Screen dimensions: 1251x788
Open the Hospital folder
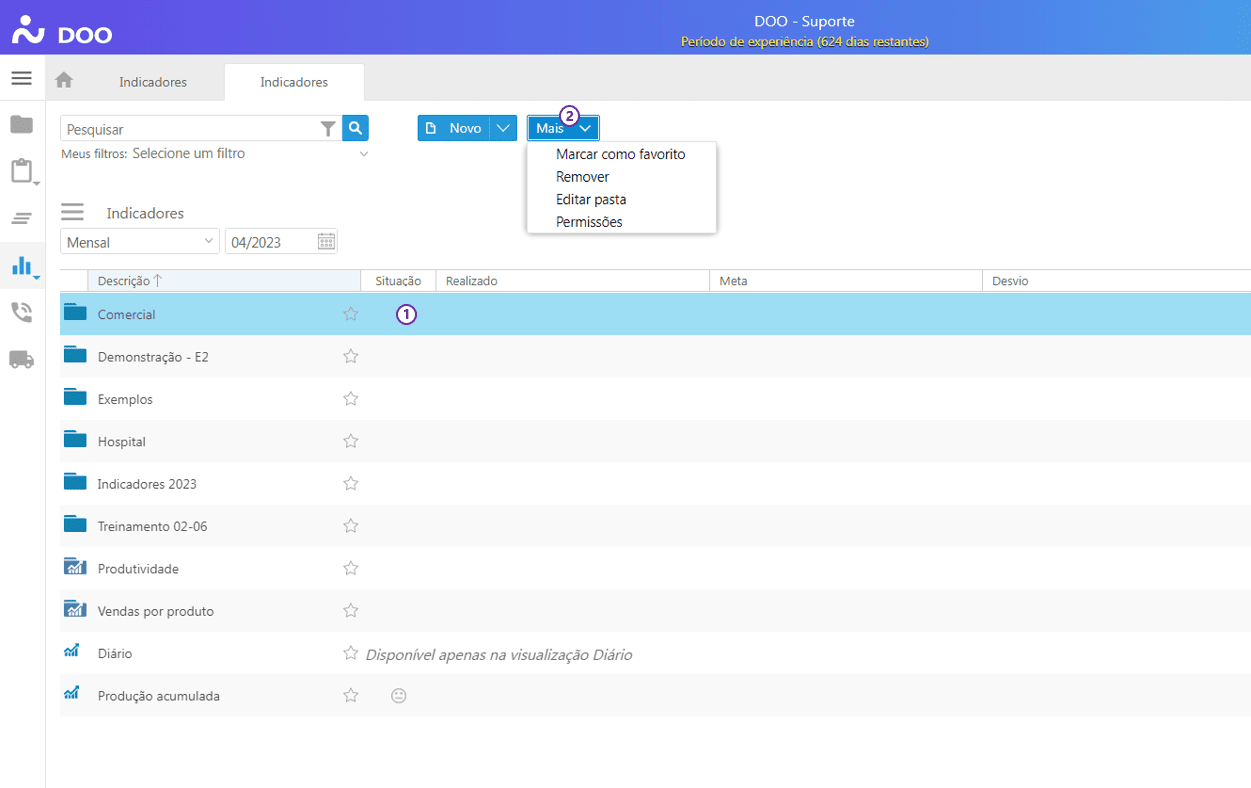coord(121,441)
